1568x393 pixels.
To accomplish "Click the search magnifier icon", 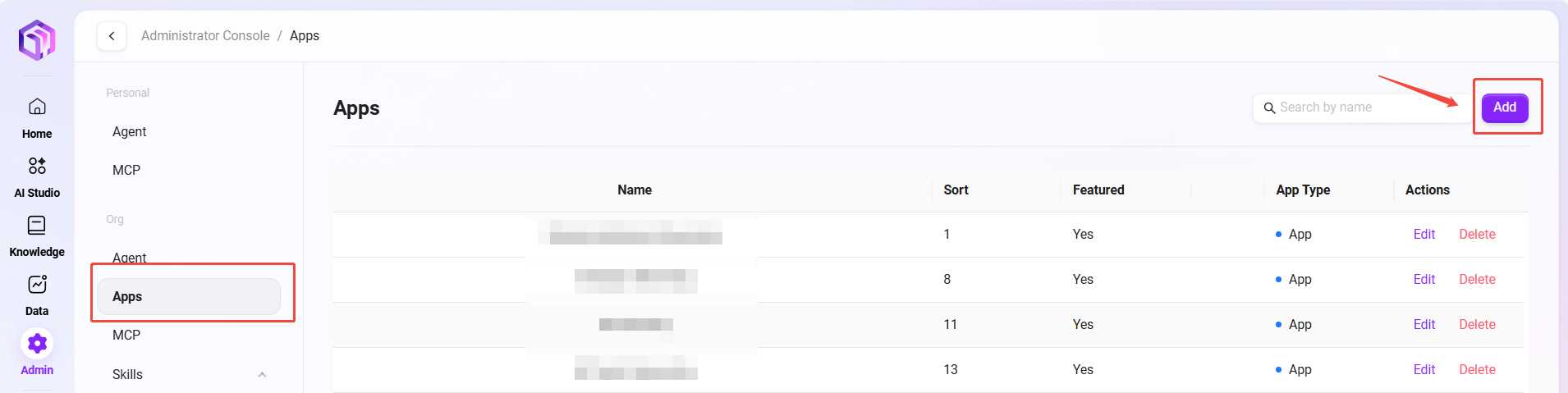I will (x=1269, y=108).
